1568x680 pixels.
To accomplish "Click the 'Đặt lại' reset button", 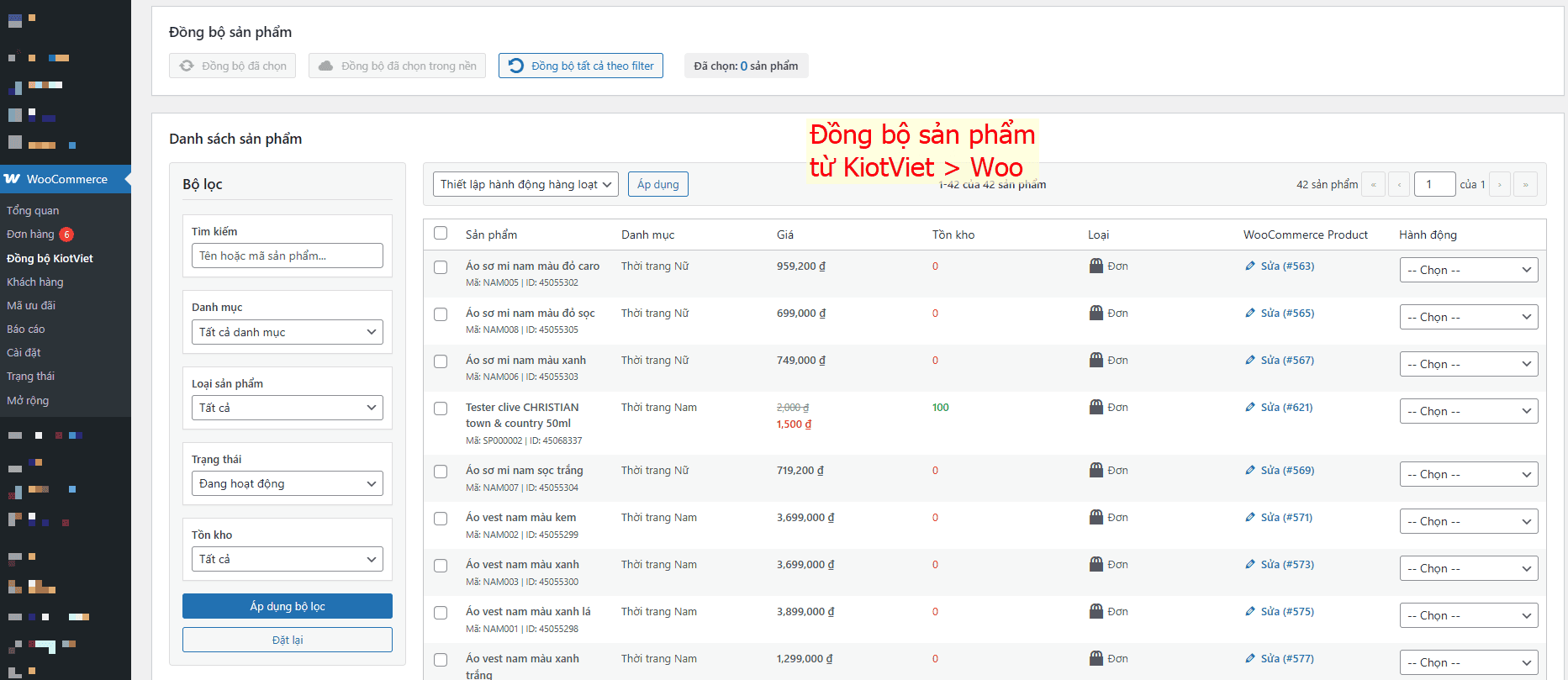I will pos(287,640).
